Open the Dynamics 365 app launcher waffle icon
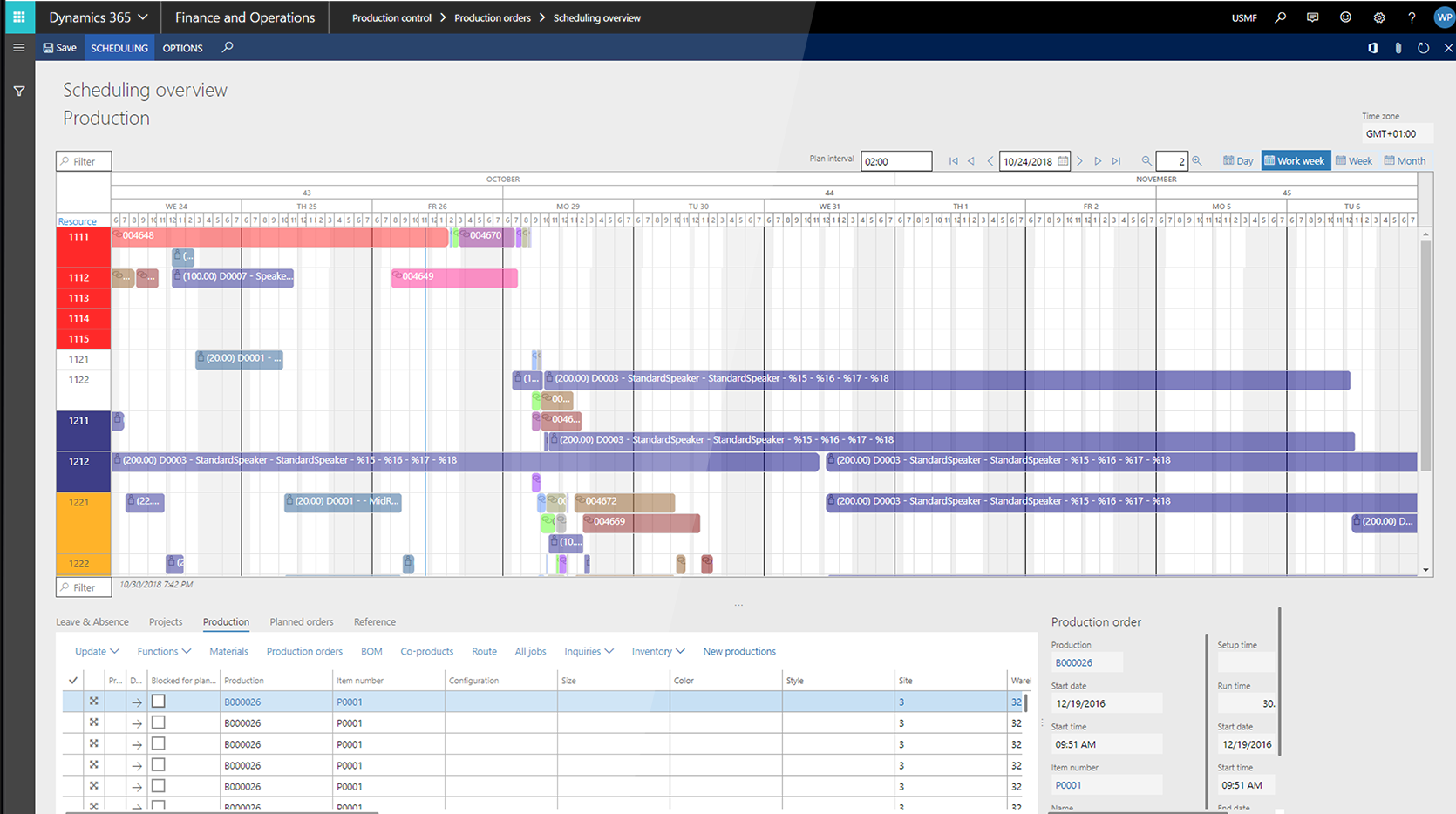This screenshot has width=1456, height=814. [18, 17]
